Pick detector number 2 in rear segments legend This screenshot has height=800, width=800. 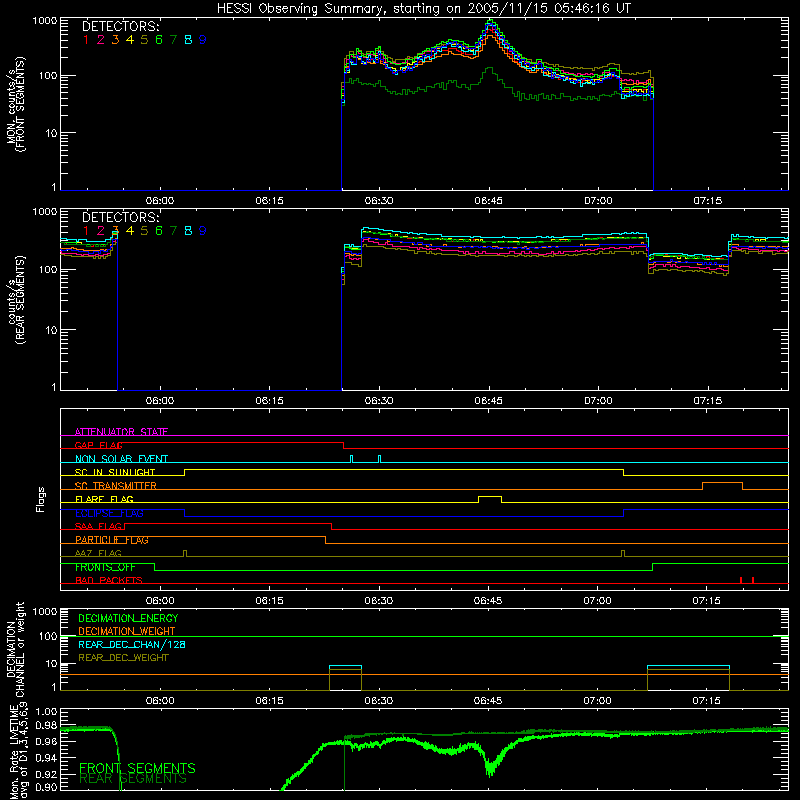point(101,231)
